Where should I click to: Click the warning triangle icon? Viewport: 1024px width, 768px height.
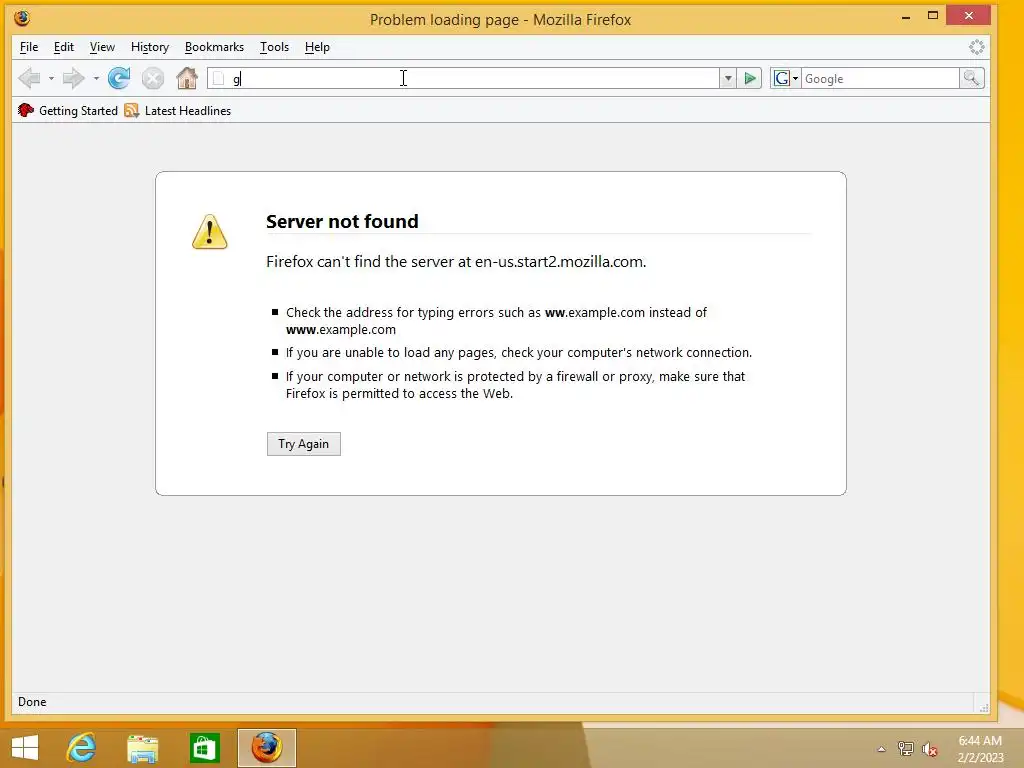point(210,232)
